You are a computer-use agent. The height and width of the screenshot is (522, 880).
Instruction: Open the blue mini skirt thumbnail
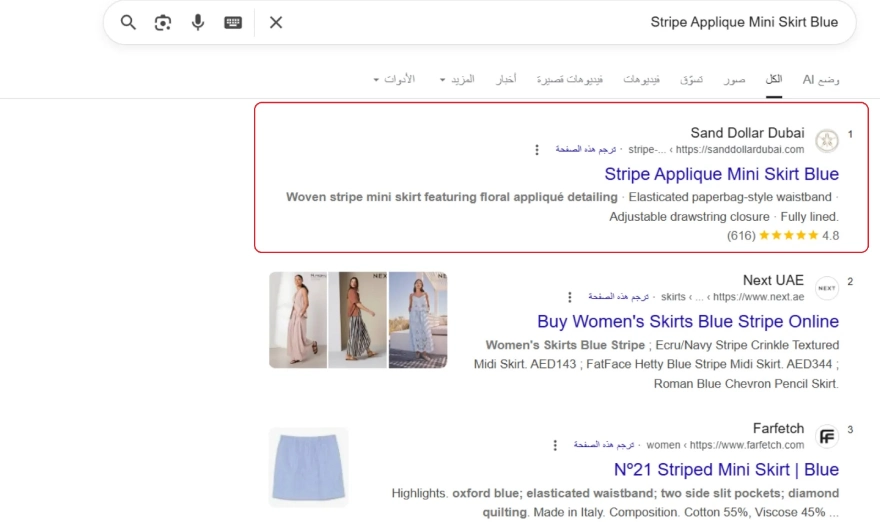point(309,467)
